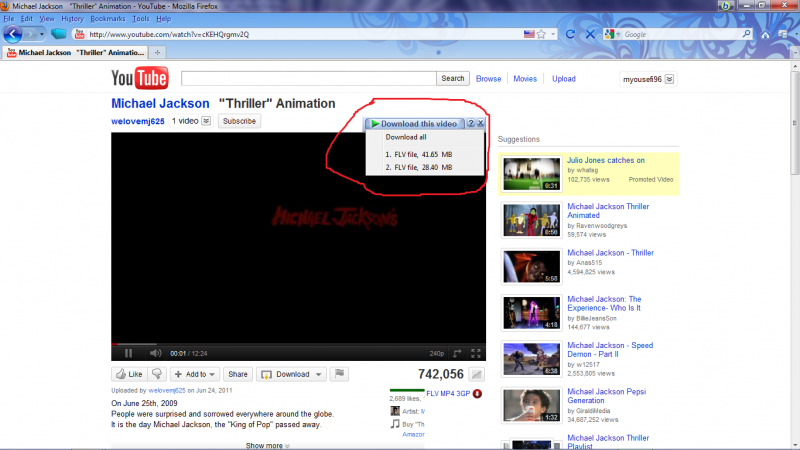
Task: Click the browser URL address field
Action: click(305, 34)
